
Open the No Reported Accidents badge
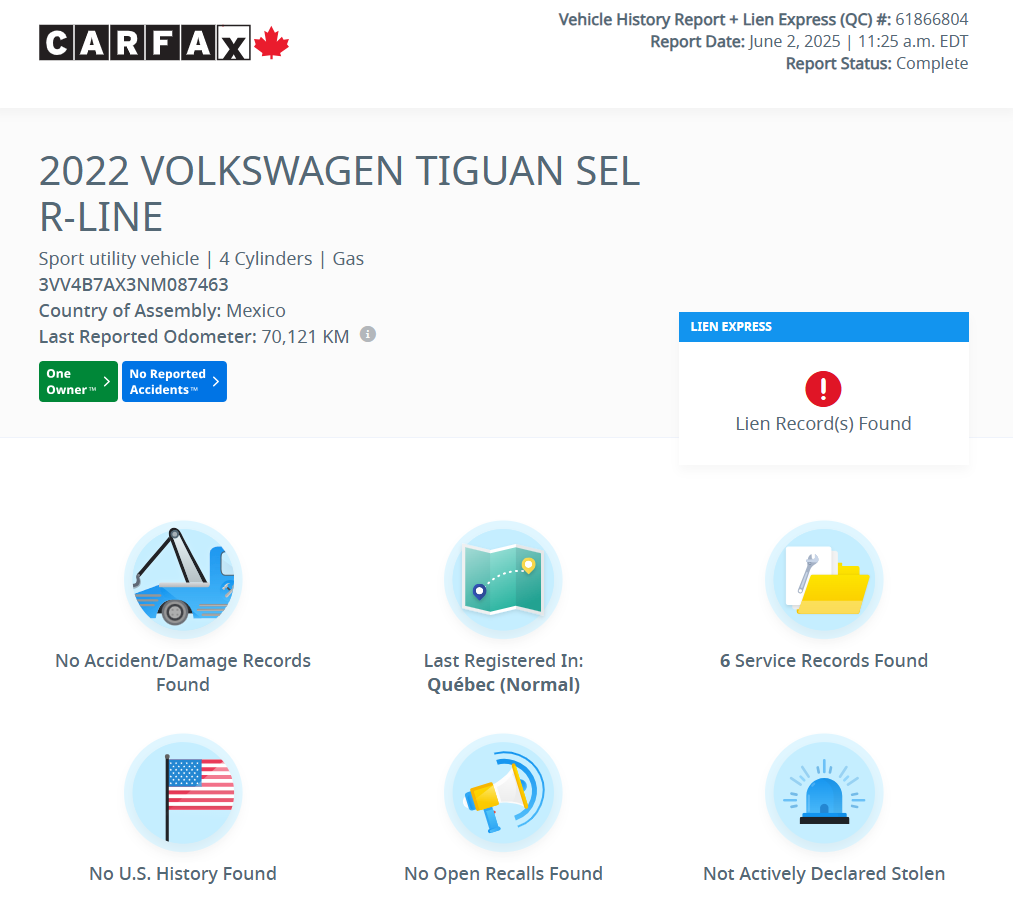pos(174,381)
